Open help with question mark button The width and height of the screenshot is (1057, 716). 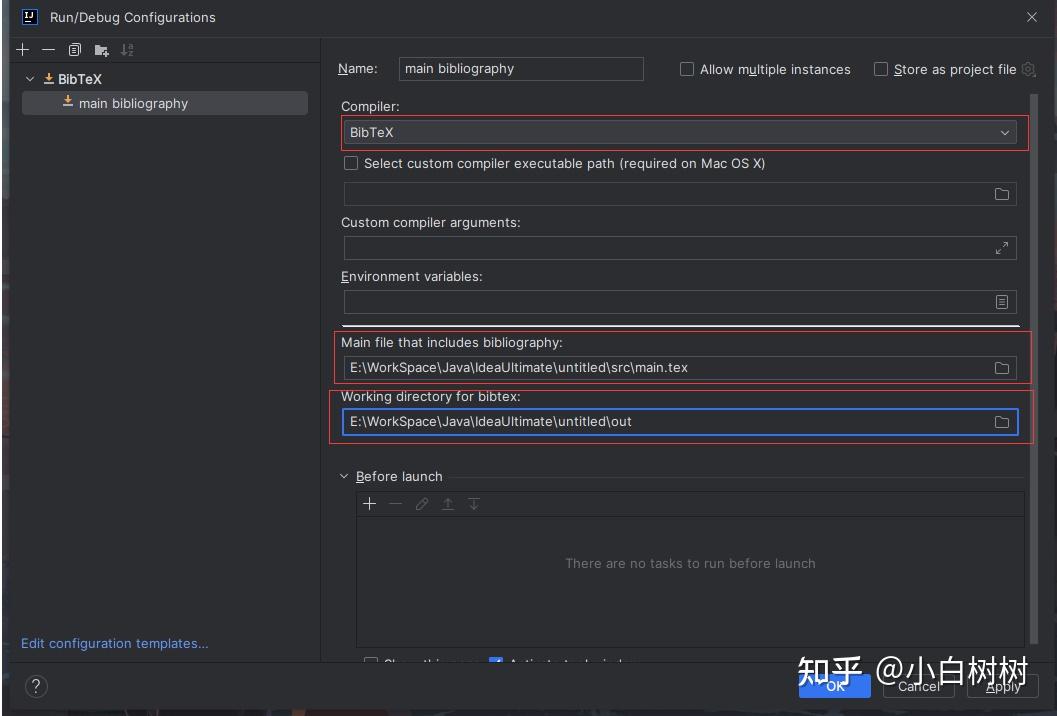36,686
